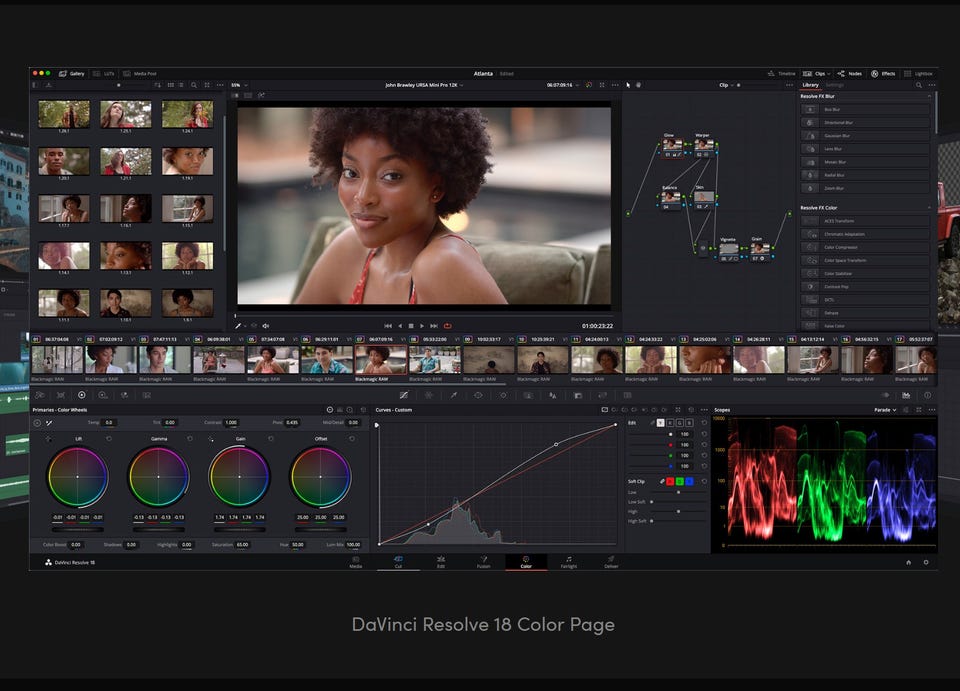Toggle the Lightbox button
The width and height of the screenshot is (960, 691).
point(918,73)
